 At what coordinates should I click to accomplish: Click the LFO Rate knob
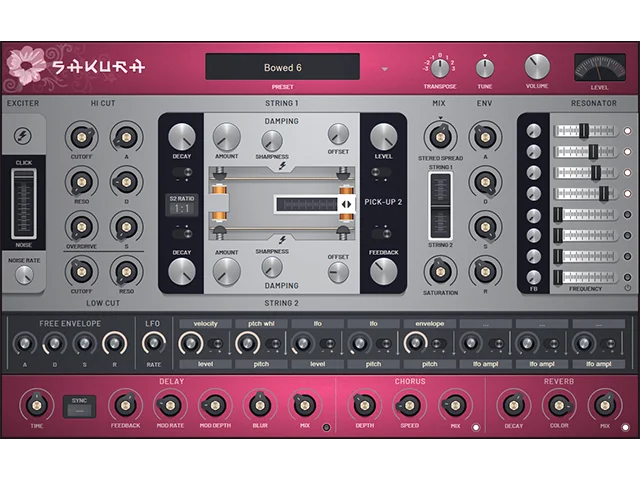pyautogui.click(x=153, y=343)
